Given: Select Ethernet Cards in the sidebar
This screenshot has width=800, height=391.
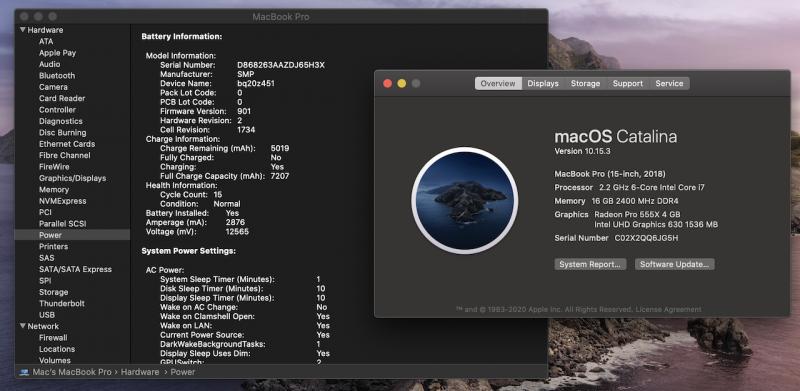Looking at the screenshot, I should point(67,144).
